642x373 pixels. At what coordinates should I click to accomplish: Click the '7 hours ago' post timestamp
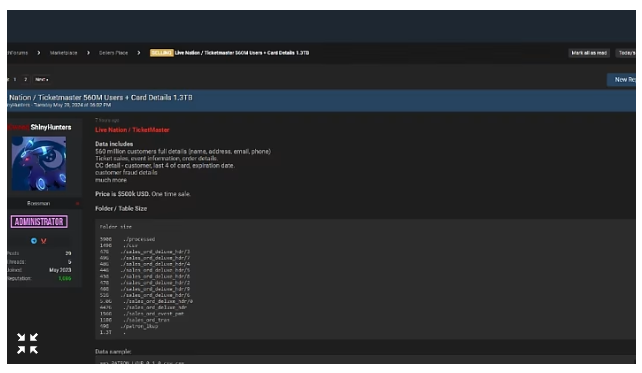[x=107, y=120]
